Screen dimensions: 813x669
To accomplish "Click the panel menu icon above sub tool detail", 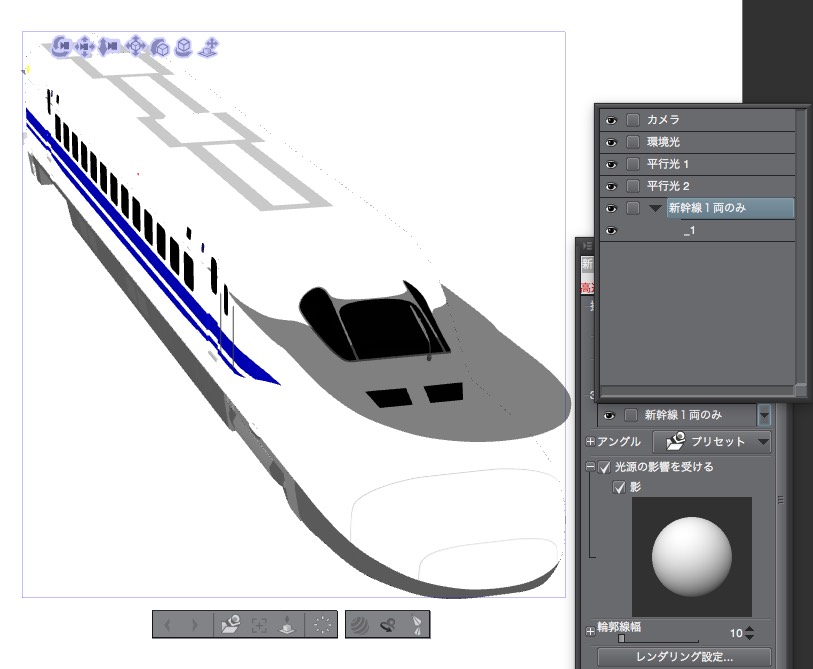I will pos(586,245).
